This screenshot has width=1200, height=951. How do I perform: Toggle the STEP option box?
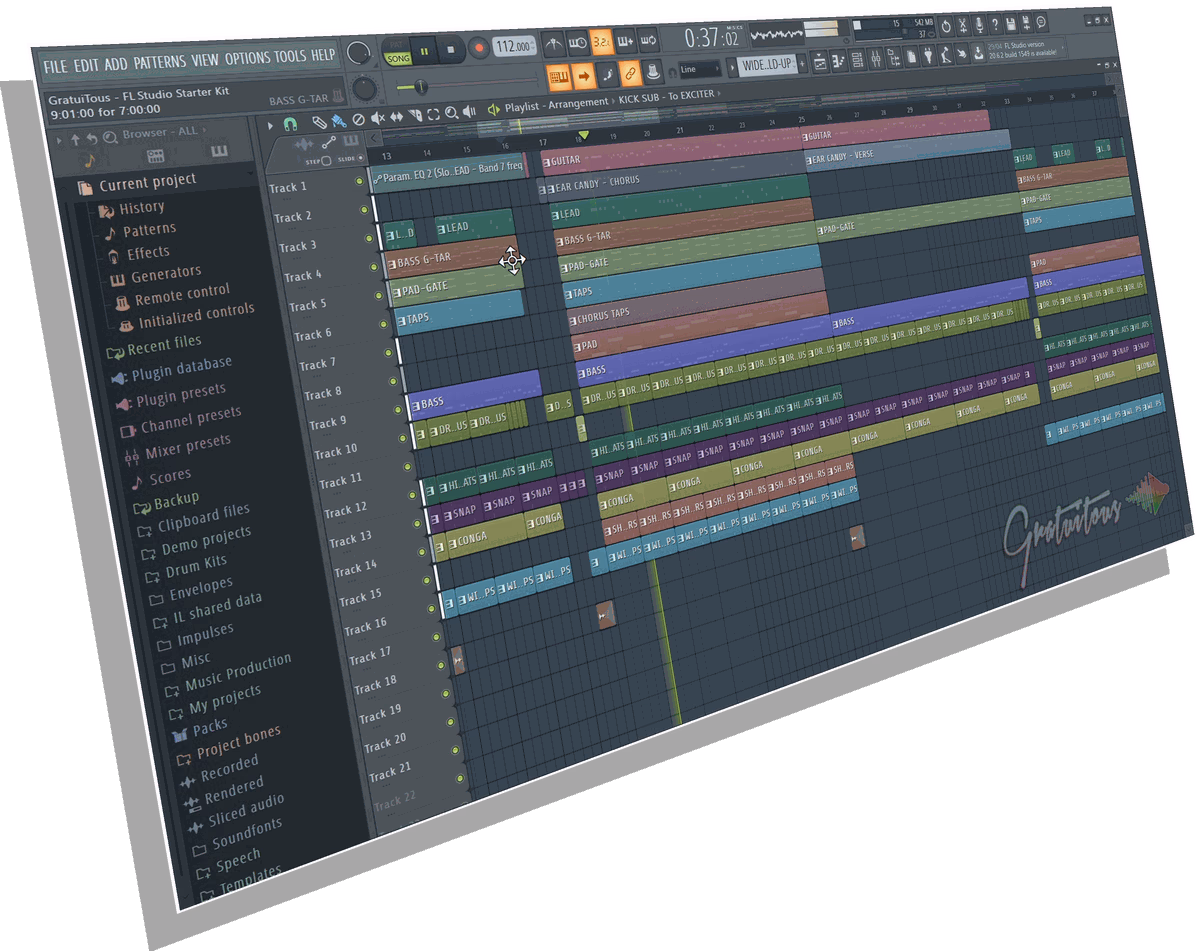coord(326,160)
